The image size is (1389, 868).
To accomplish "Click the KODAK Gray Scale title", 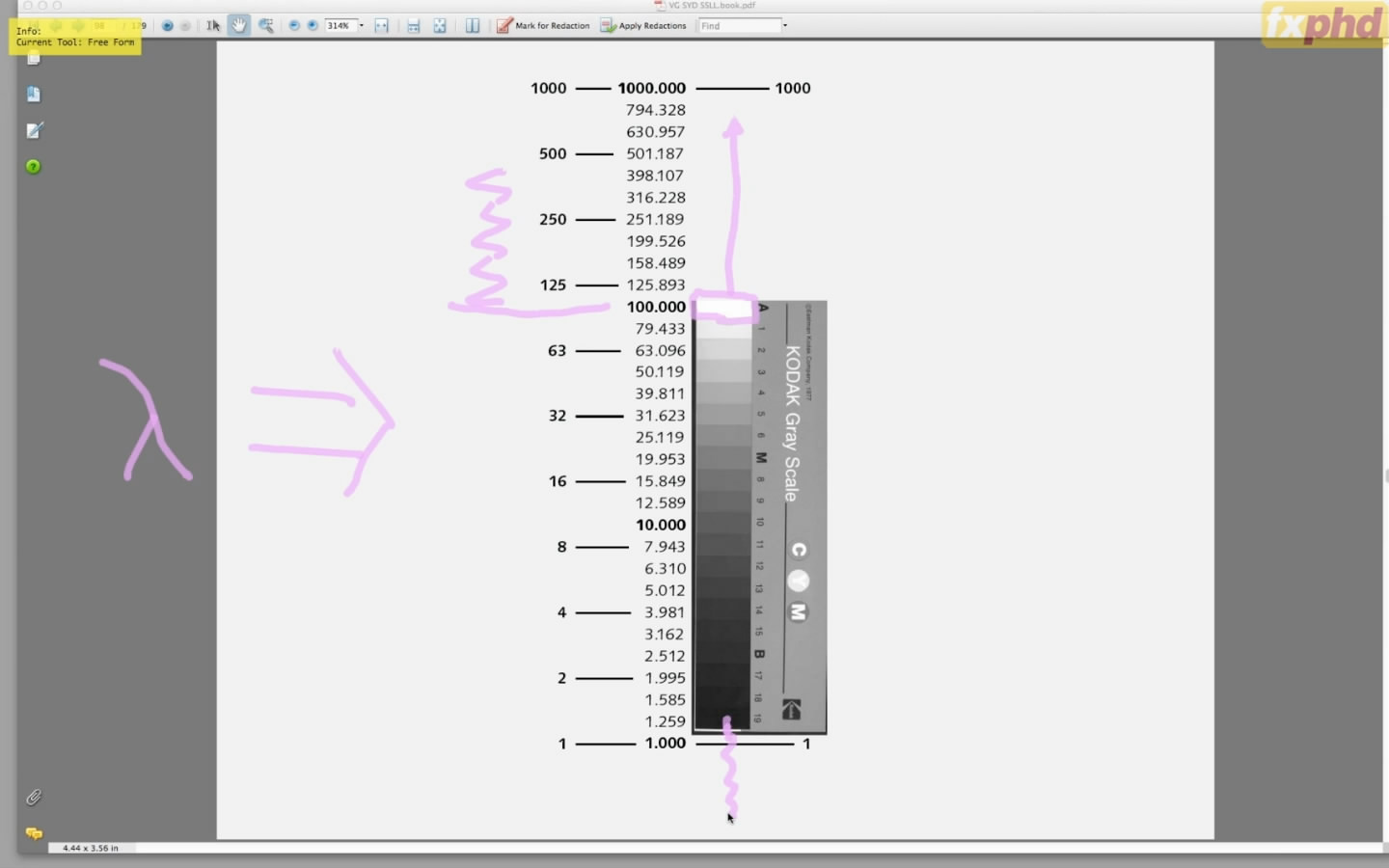I will pyautogui.click(x=792, y=423).
